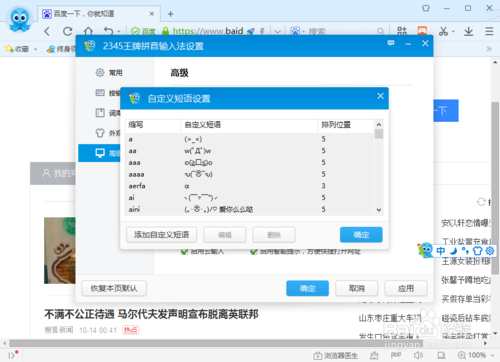The image size is (500, 362).
Task: Click the 浏览器医生 status bar item
Action: 336,356
